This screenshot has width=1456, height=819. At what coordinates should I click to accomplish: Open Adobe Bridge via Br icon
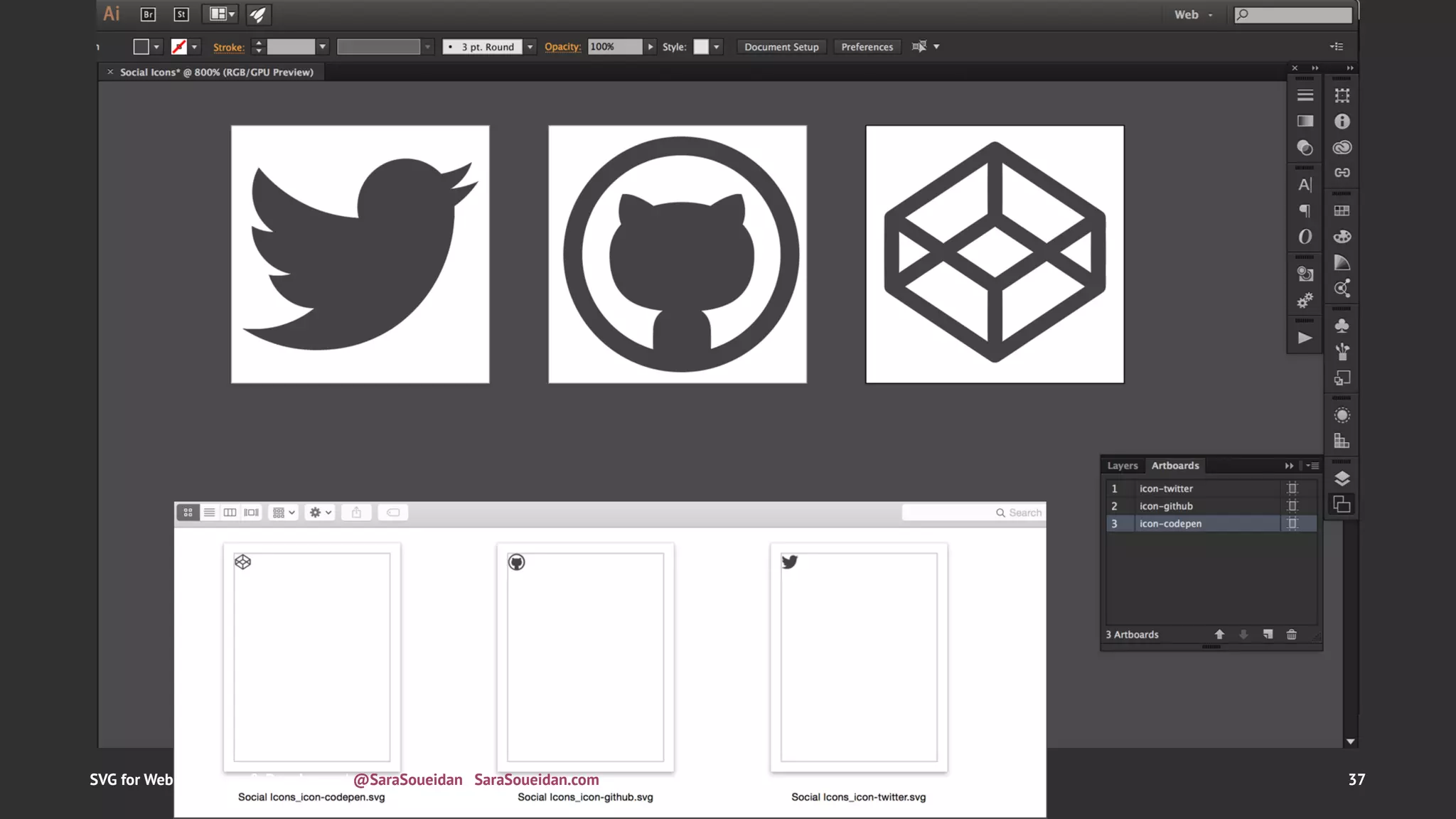coord(148,14)
